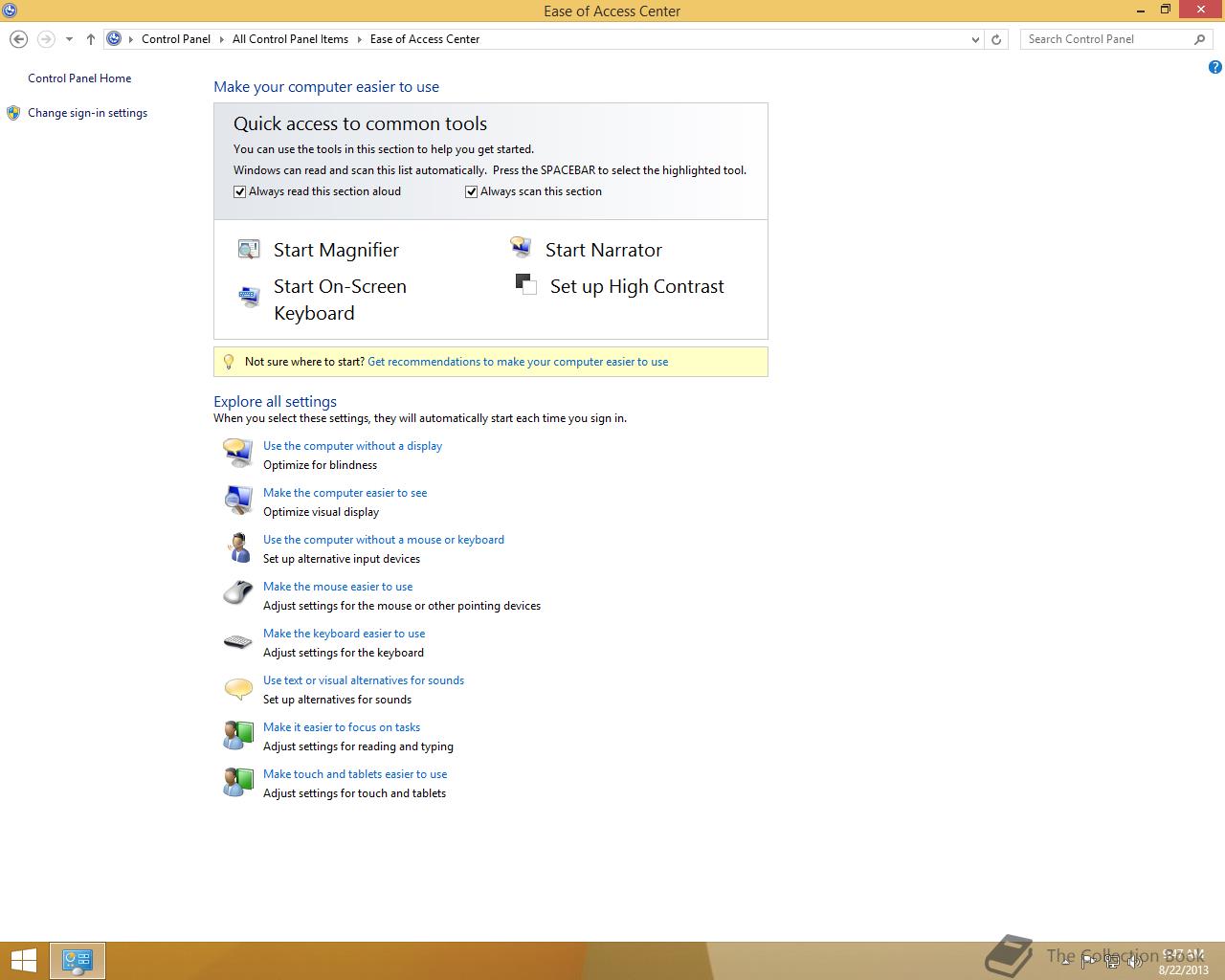Click the Start Narrator icon

(x=521, y=248)
